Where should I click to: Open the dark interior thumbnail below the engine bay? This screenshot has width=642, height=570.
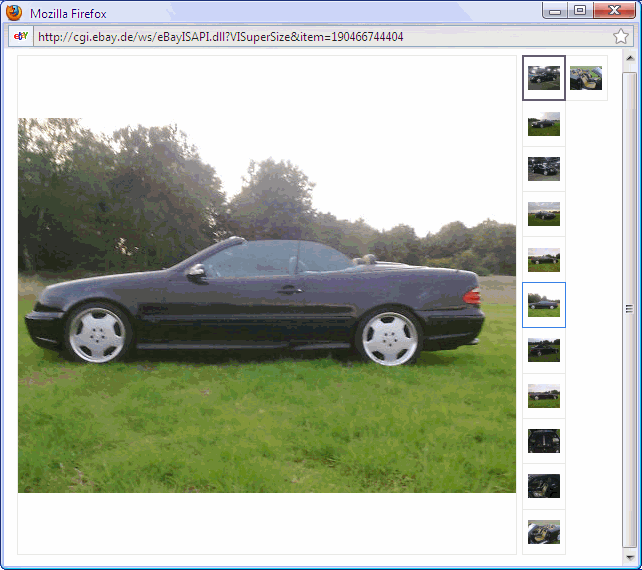544,486
